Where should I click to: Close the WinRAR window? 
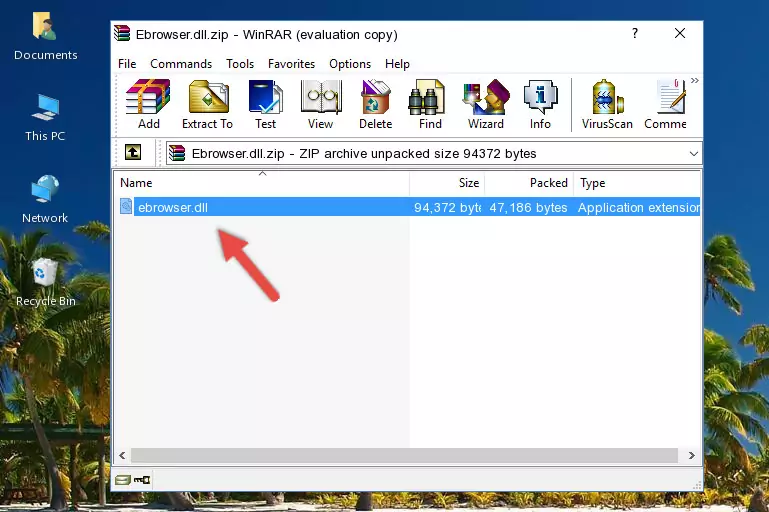click(680, 33)
